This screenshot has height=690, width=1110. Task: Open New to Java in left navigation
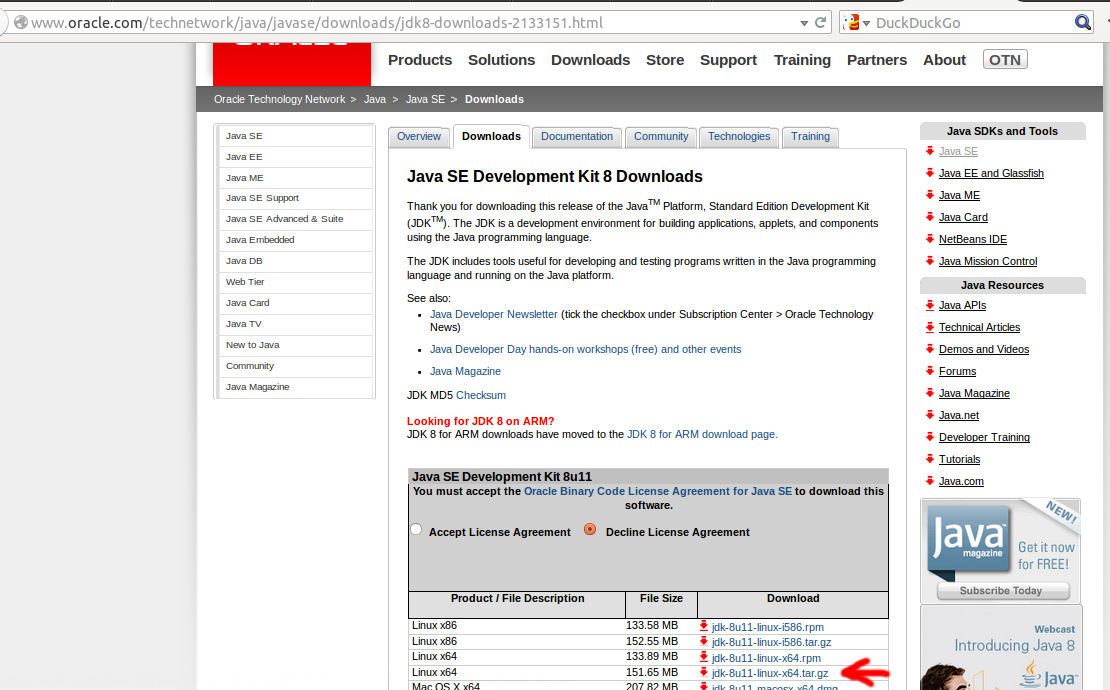296,345
